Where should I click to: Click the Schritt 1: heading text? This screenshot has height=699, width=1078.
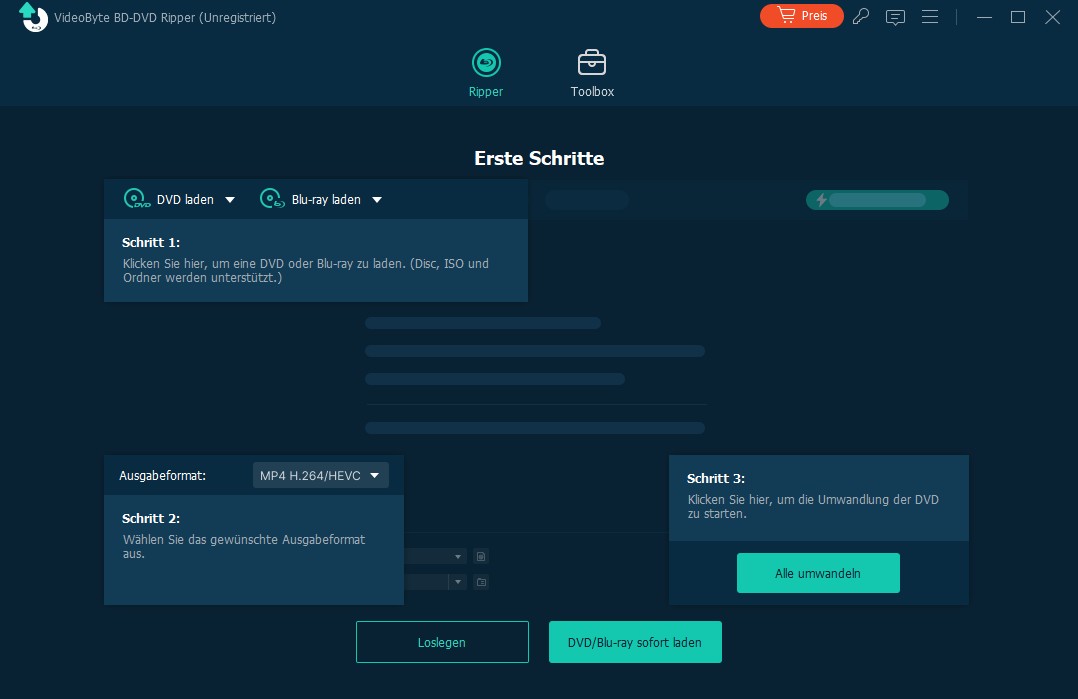151,243
